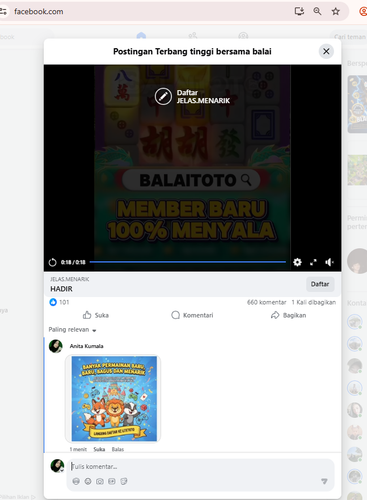Open the emoji picker in the comment box
The image size is (367, 500).
tap(88, 481)
